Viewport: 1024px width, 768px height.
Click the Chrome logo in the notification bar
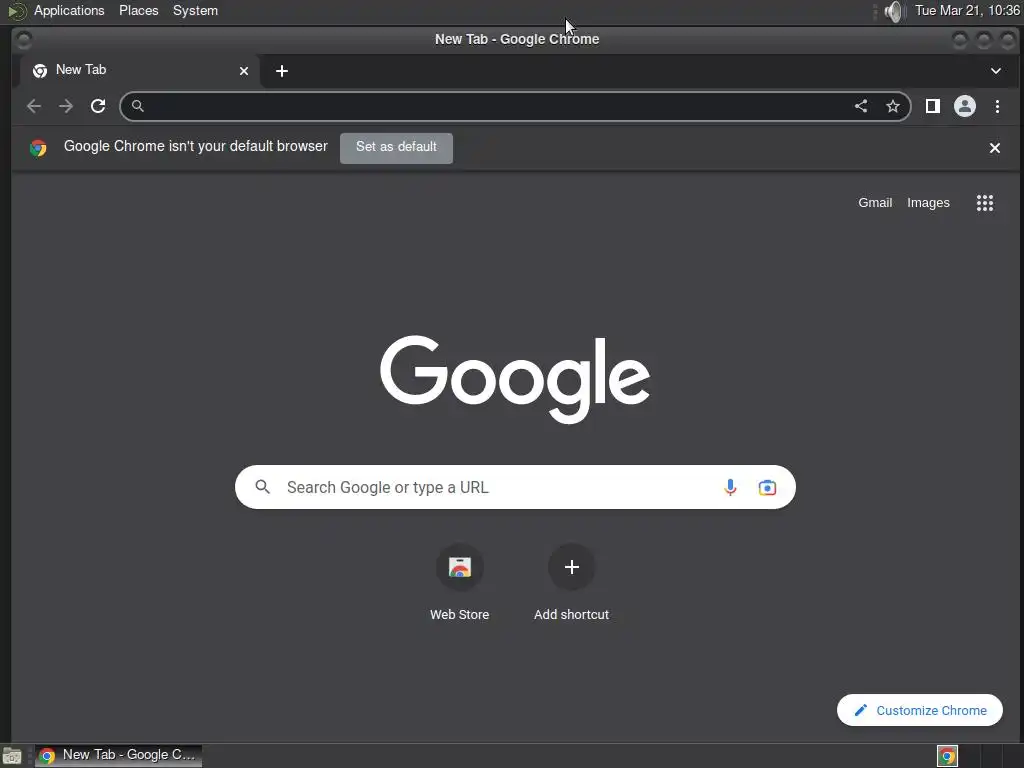[x=39, y=148]
